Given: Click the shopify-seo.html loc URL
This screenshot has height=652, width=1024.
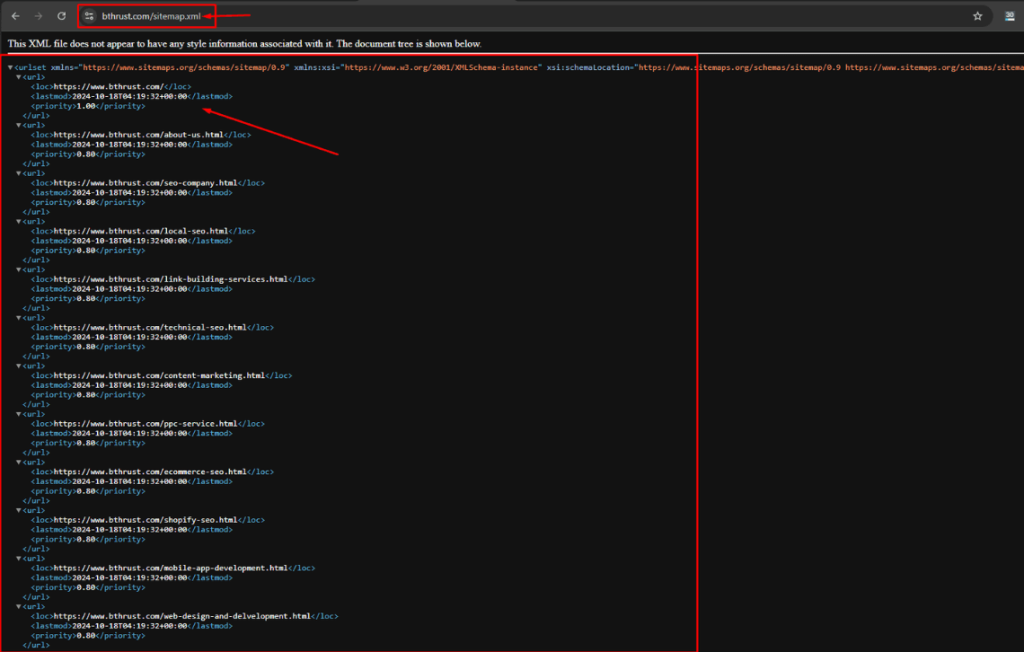Looking at the screenshot, I should click(146, 520).
